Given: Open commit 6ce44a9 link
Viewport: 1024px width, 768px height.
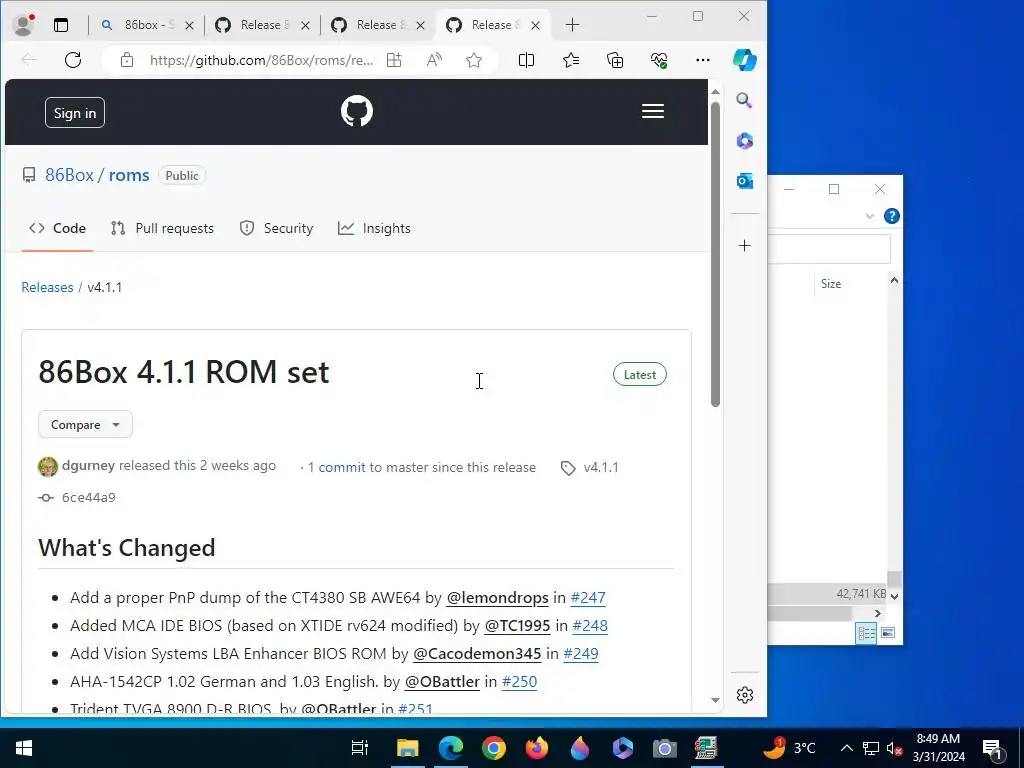Looking at the screenshot, I should (88, 498).
